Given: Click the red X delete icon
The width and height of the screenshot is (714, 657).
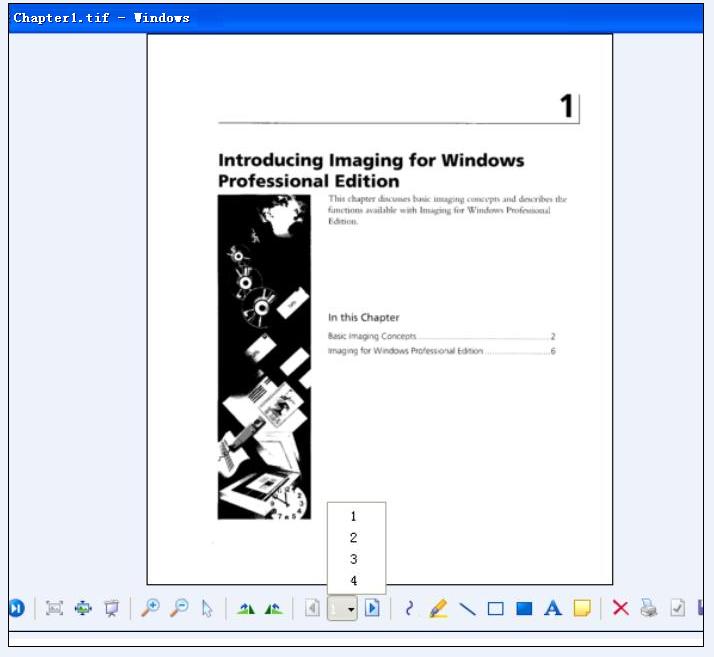Looking at the screenshot, I should pyautogui.click(x=621, y=608).
